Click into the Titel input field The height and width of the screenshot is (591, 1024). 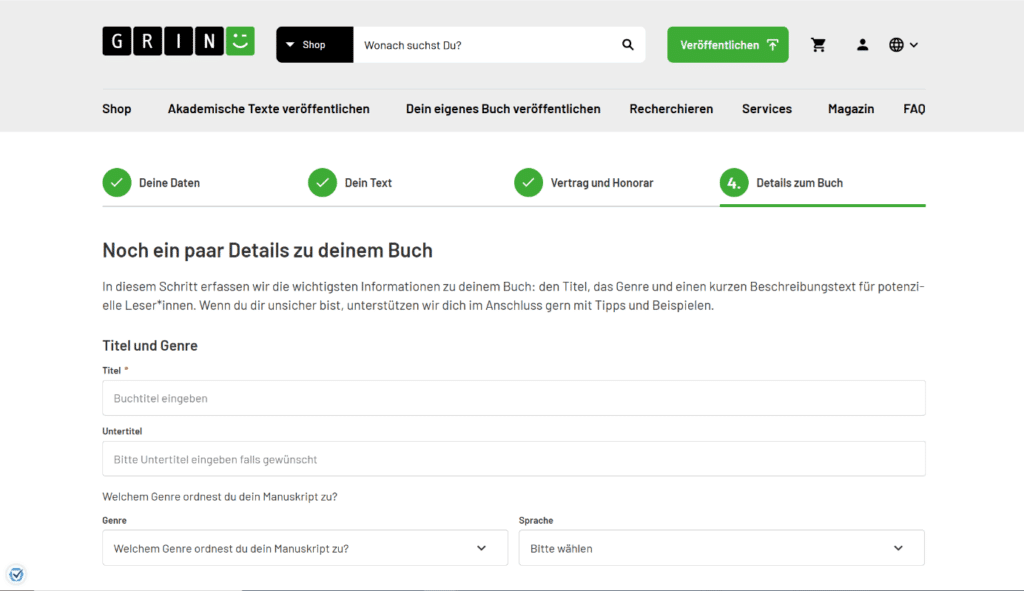click(x=513, y=398)
